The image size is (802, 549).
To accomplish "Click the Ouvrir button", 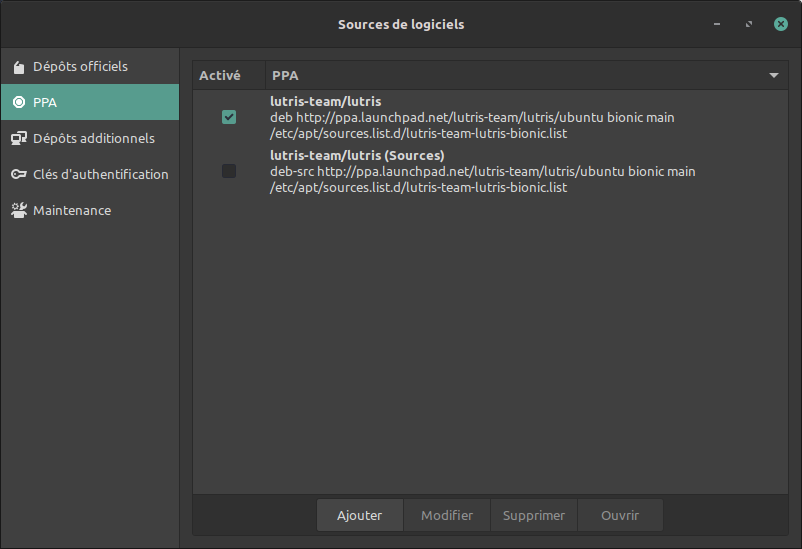I will (619, 515).
